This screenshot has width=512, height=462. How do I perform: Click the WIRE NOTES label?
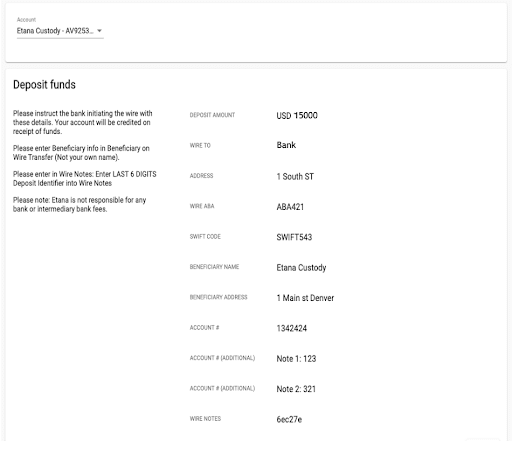coord(205,418)
